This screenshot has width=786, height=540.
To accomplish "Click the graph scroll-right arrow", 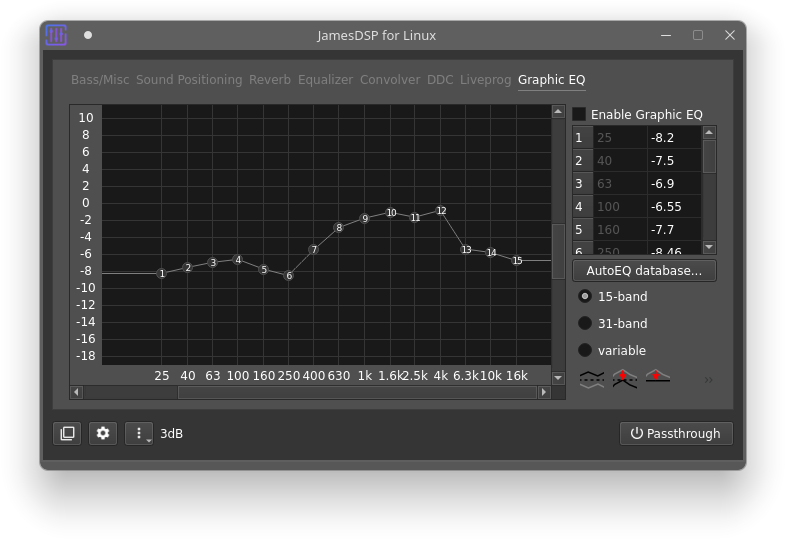I will click(544, 392).
